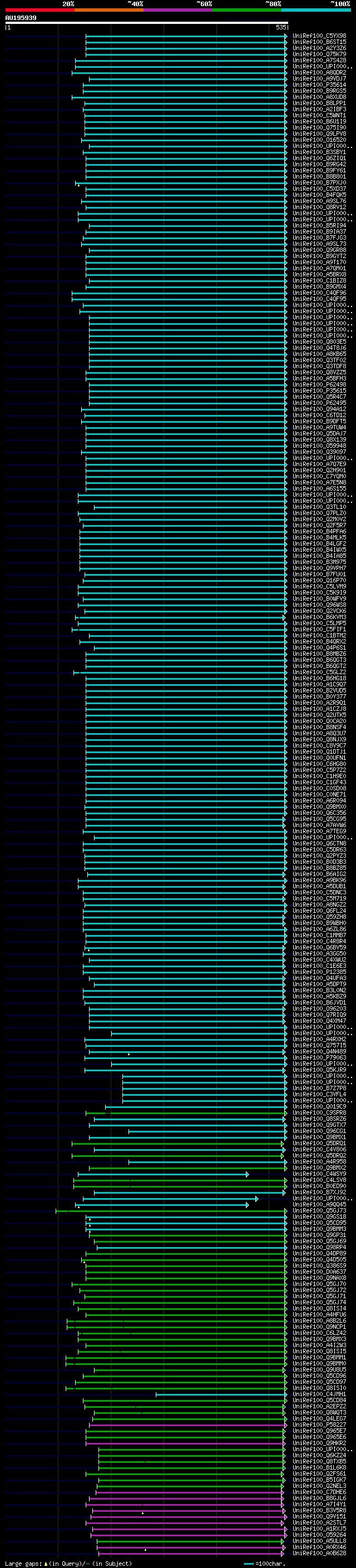The image size is (356, 1568).
Task: Click the green ~80% identity legend segment
Action: [247, 10]
